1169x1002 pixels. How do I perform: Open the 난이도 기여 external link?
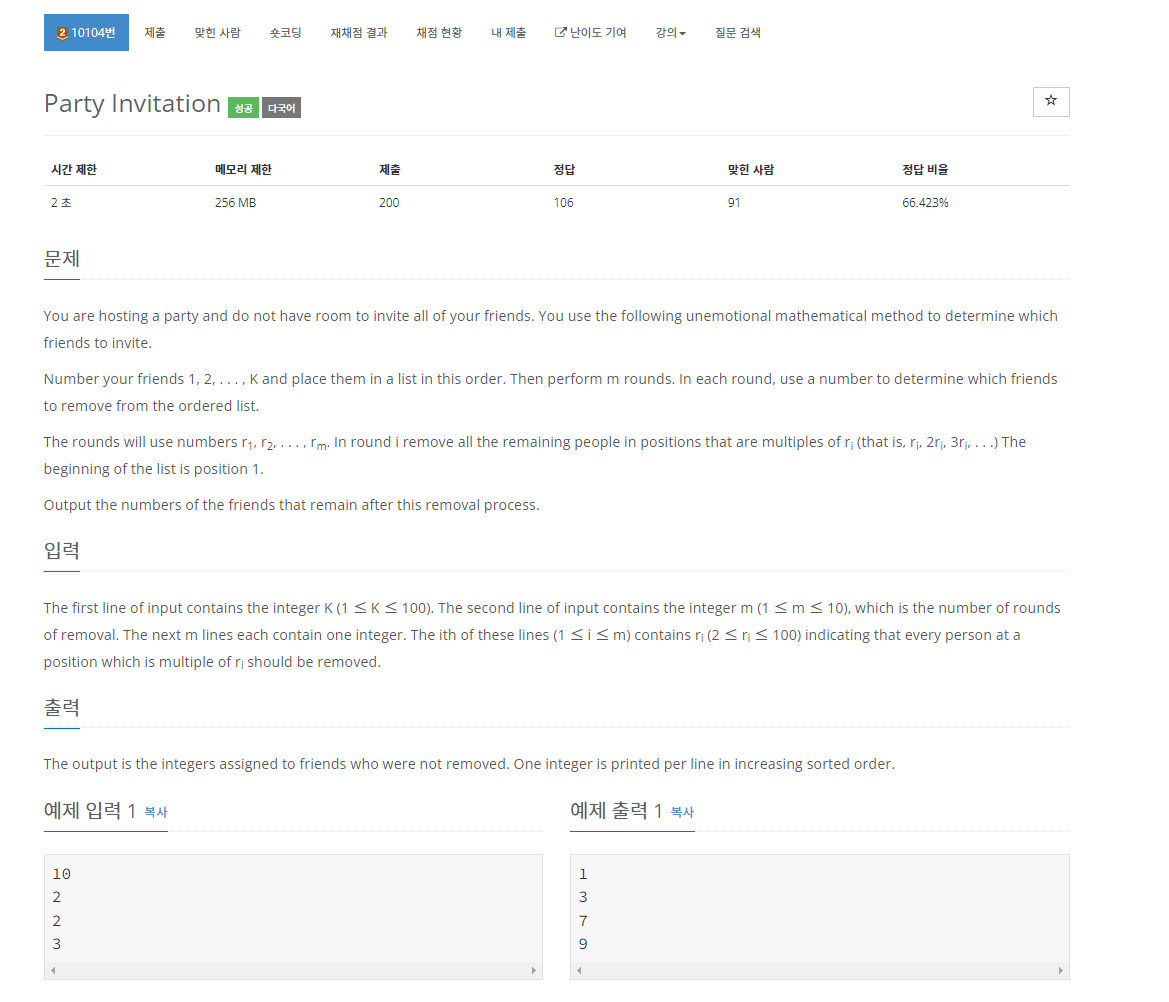(590, 33)
